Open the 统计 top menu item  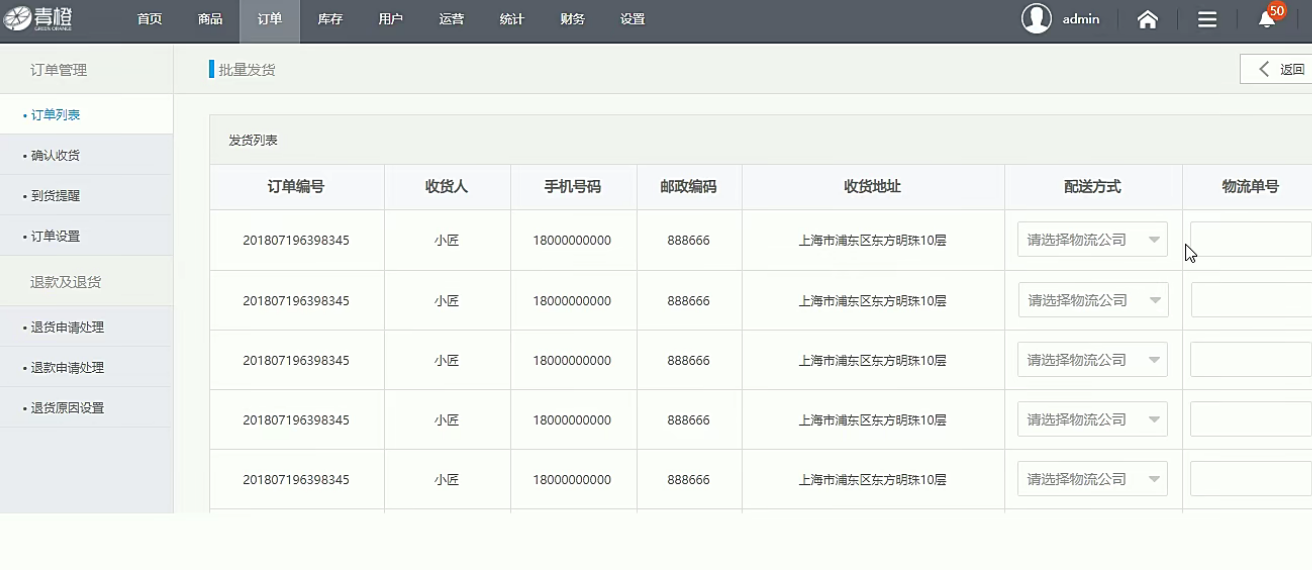pyautogui.click(x=512, y=20)
